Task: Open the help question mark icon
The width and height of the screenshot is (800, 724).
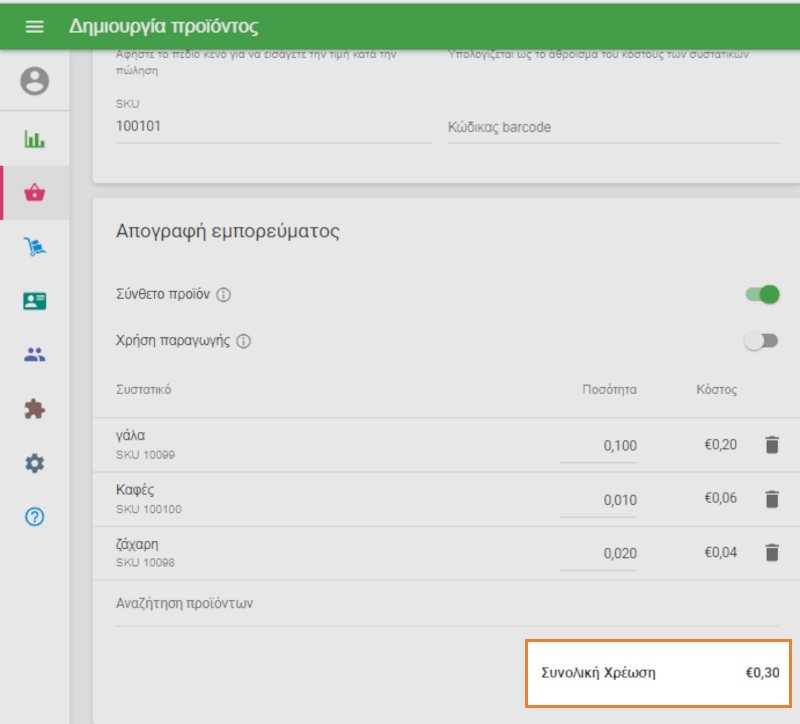Action: (35, 517)
